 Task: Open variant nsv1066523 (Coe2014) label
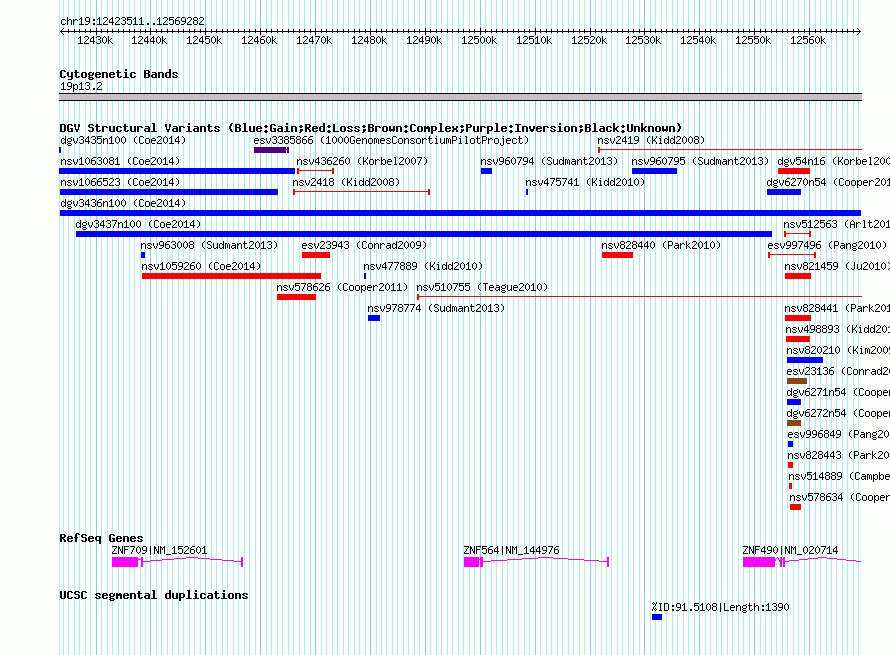point(120,182)
